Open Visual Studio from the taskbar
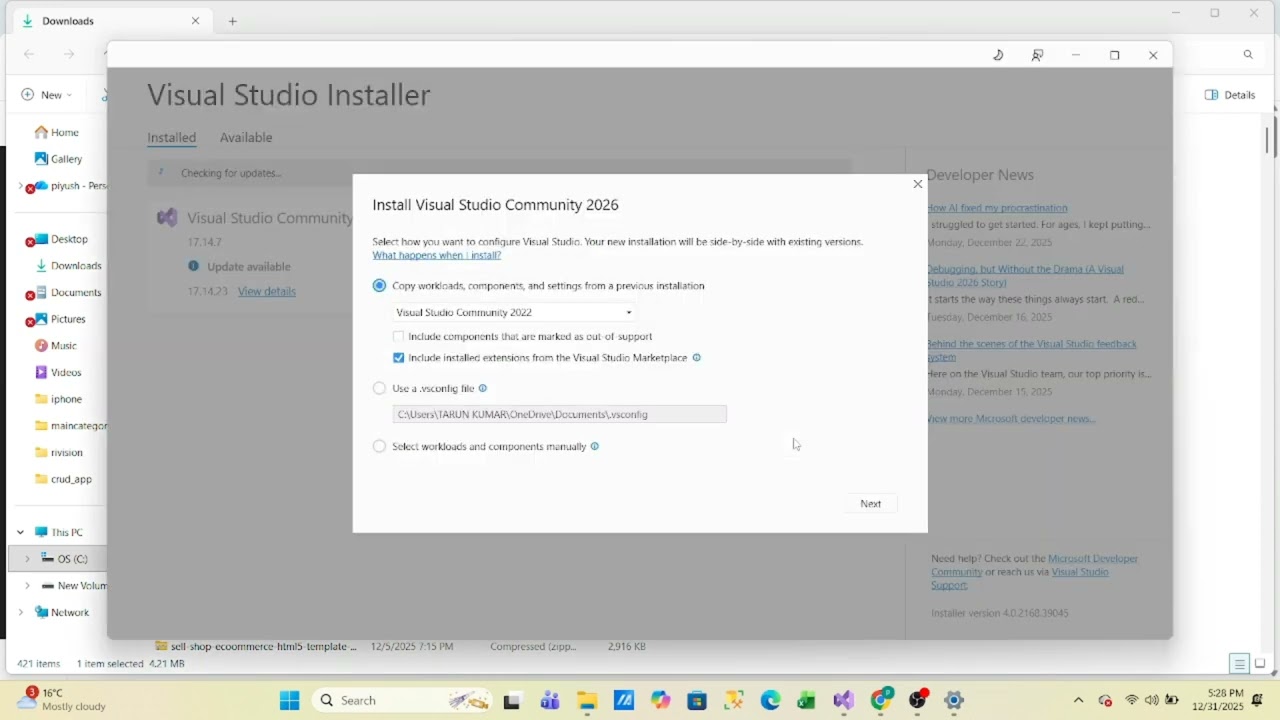The height and width of the screenshot is (720, 1280). (x=844, y=701)
